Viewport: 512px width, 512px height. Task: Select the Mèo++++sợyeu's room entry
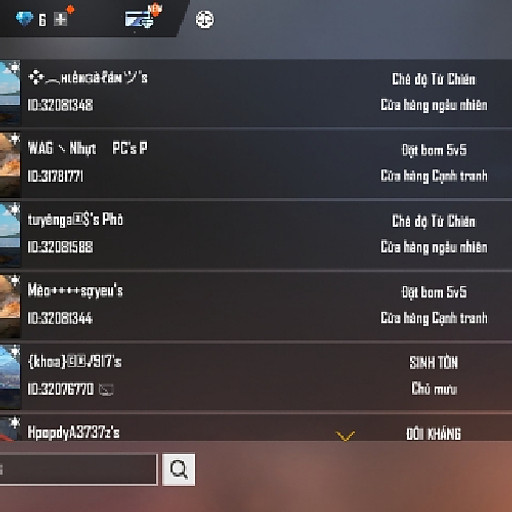256,306
